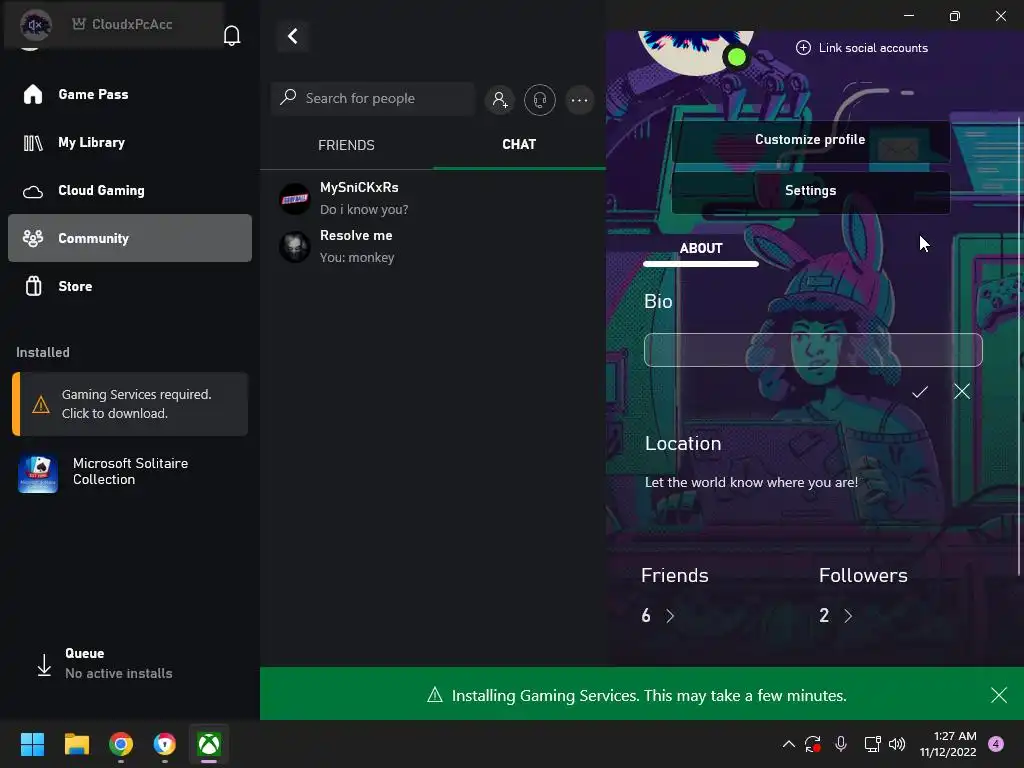Screen dimensions: 1024x768
Task: Click the Xbox app taskbar icon
Action: point(209,744)
